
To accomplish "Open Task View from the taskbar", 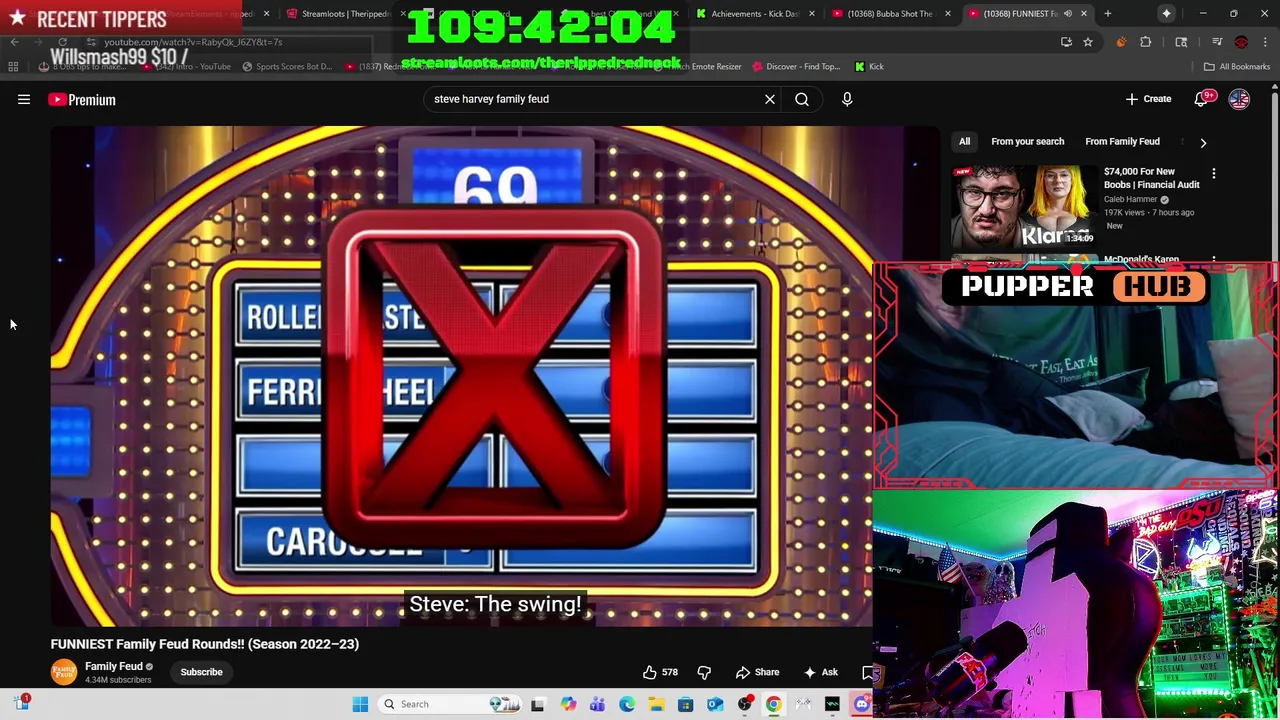I will pyautogui.click(x=538, y=704).
